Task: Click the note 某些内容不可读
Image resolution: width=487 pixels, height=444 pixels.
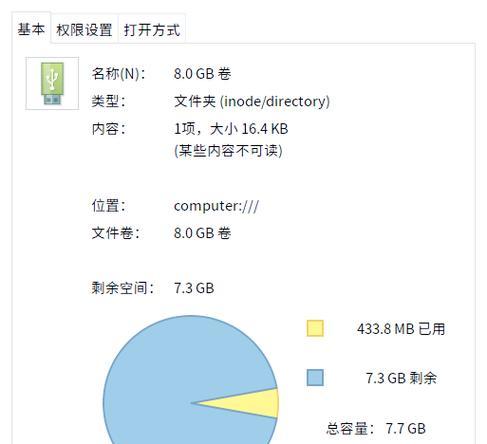Action: pyautogui.click(x=228, y=151)
